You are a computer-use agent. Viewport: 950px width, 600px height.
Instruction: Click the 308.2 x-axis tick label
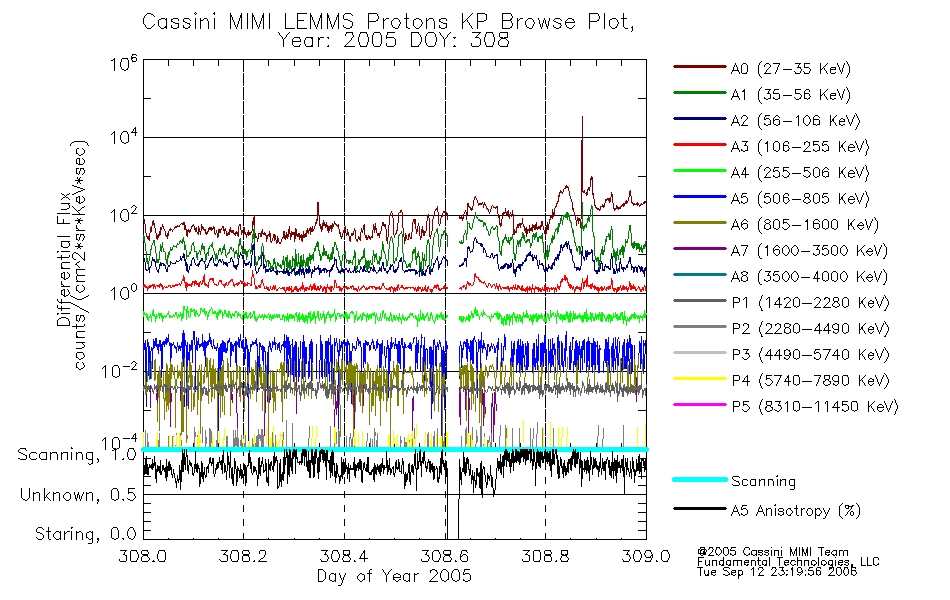243,556
